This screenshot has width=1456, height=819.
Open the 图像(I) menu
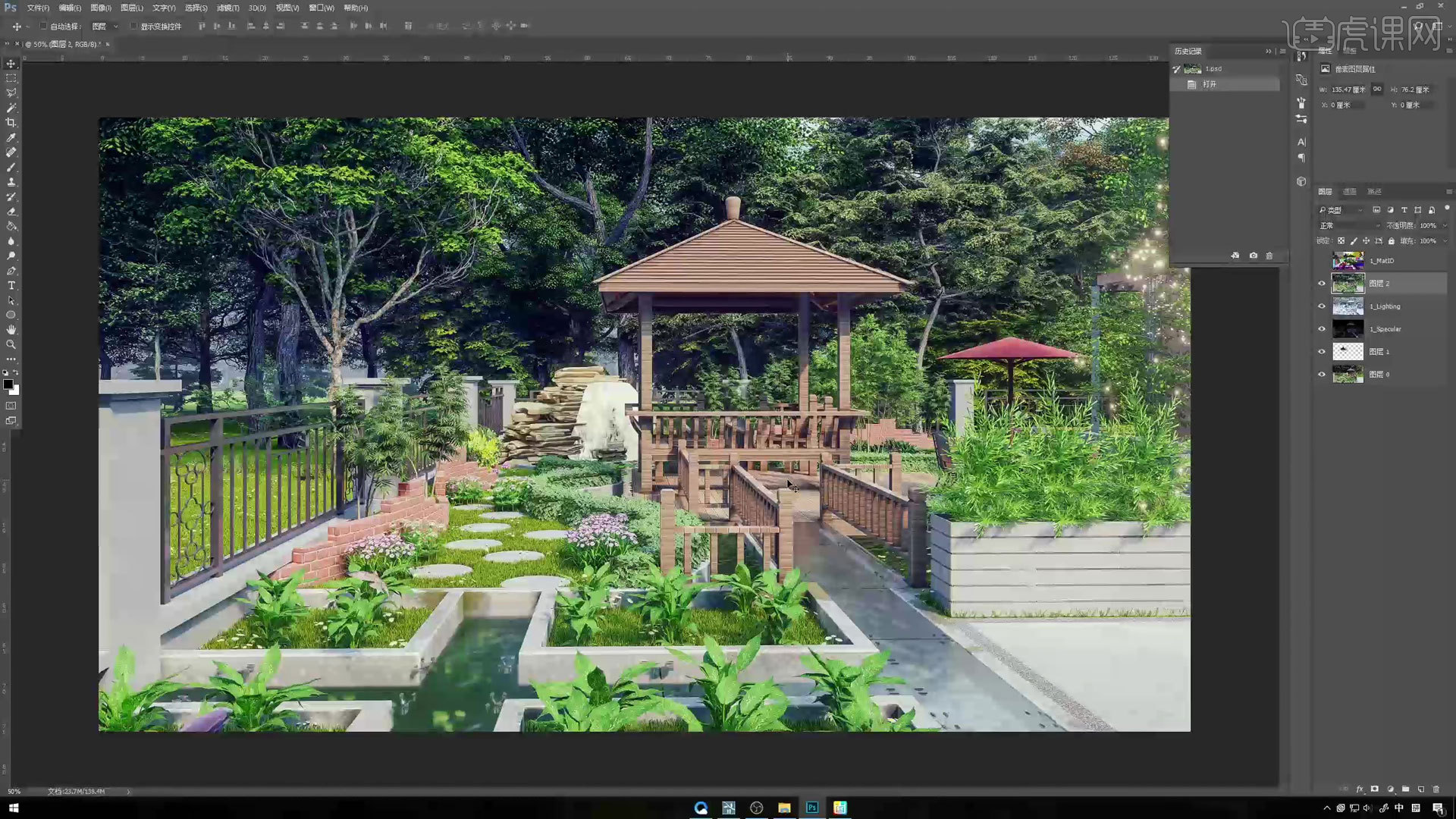(101, 8)
